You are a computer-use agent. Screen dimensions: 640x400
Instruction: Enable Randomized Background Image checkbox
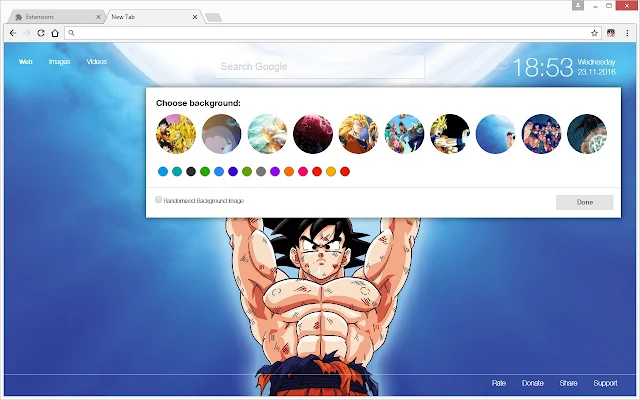click(x=158, y=200)
